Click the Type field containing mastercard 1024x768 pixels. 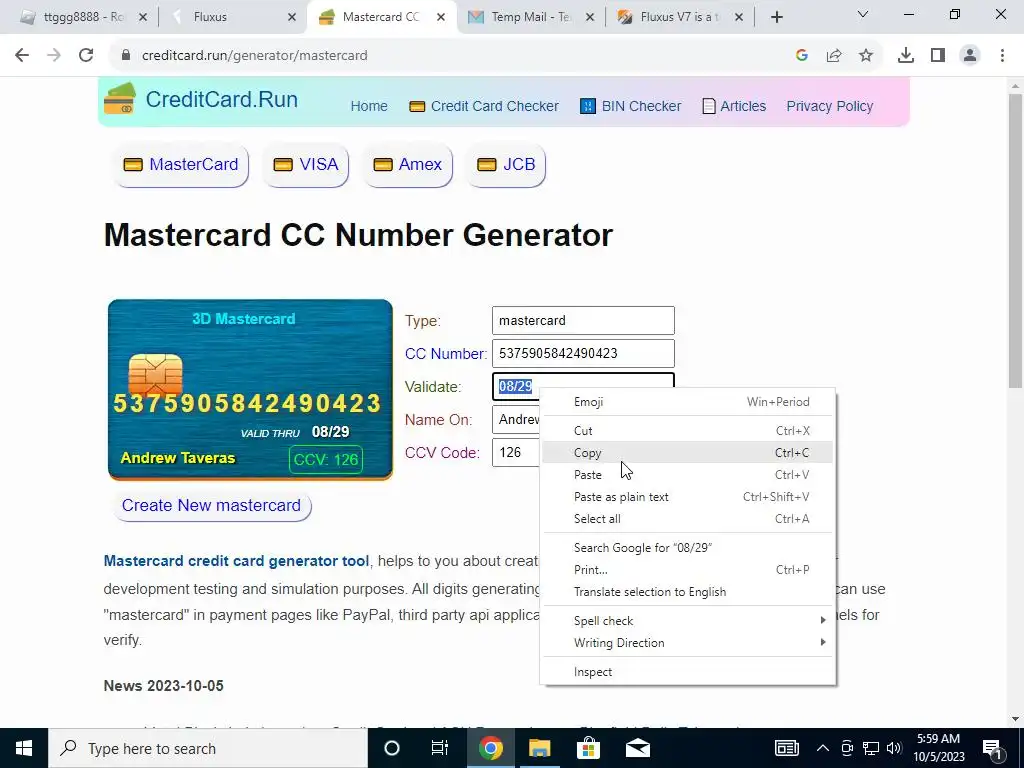(x=583, y=321)
